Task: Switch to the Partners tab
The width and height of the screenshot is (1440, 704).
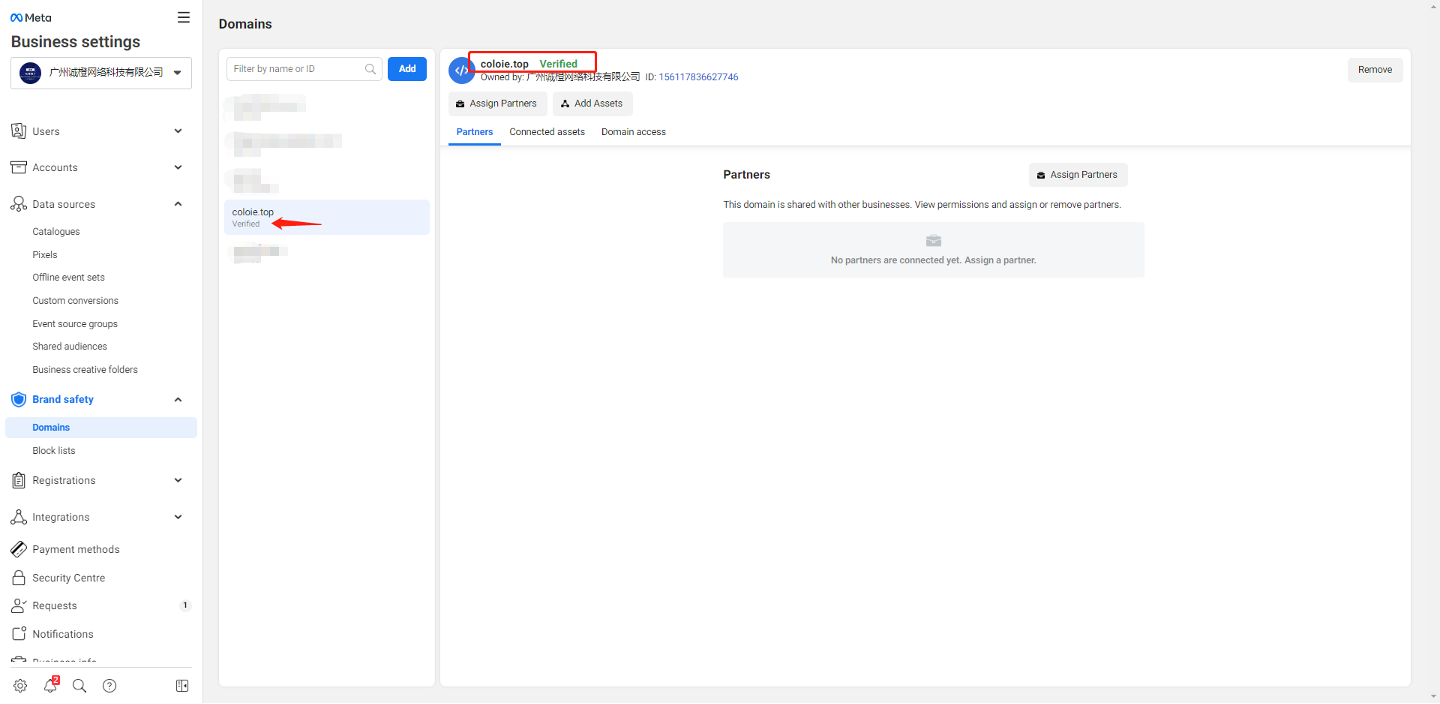Action: (475, 132)
